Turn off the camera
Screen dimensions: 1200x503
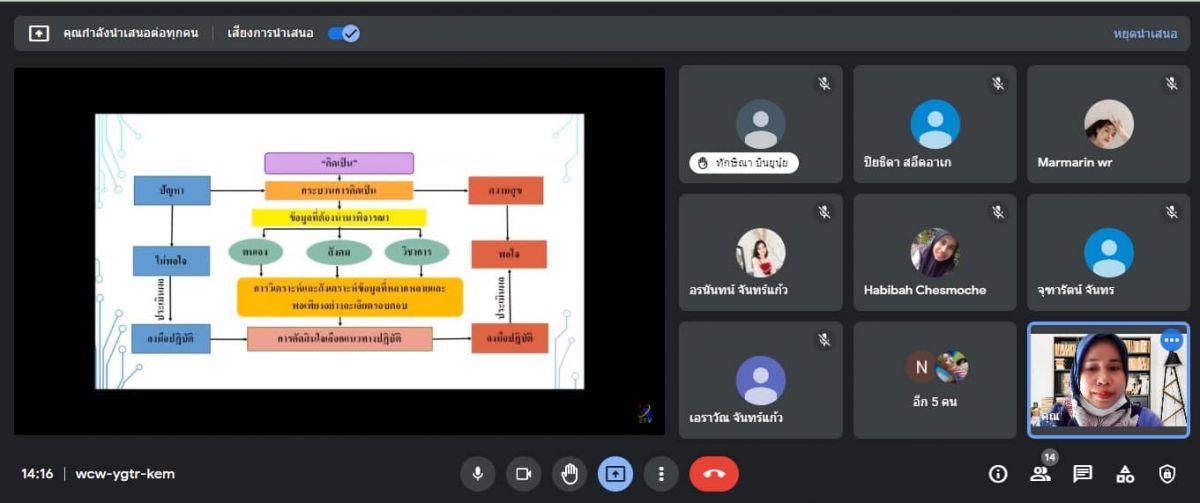click(523, 474)
